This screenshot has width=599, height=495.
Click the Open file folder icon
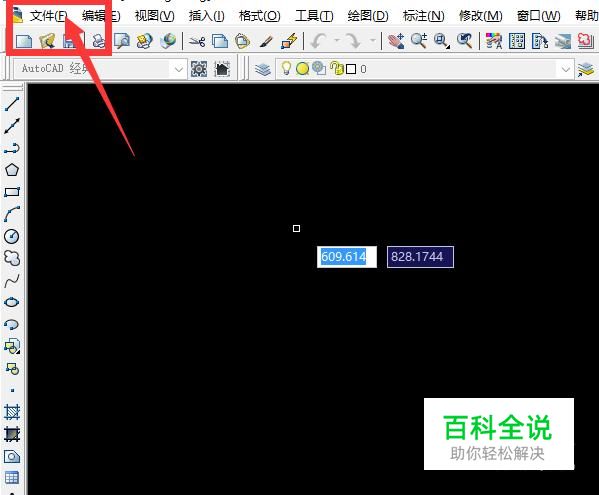click(47, 40)
